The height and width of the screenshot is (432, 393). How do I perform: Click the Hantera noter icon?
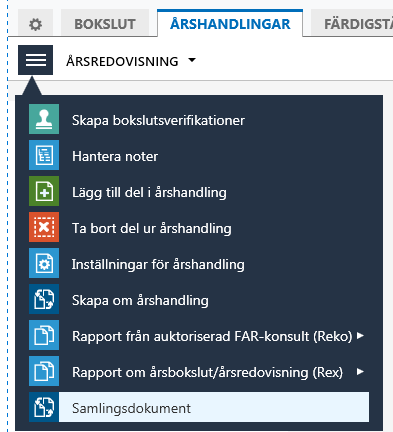[x=44, y=155]
